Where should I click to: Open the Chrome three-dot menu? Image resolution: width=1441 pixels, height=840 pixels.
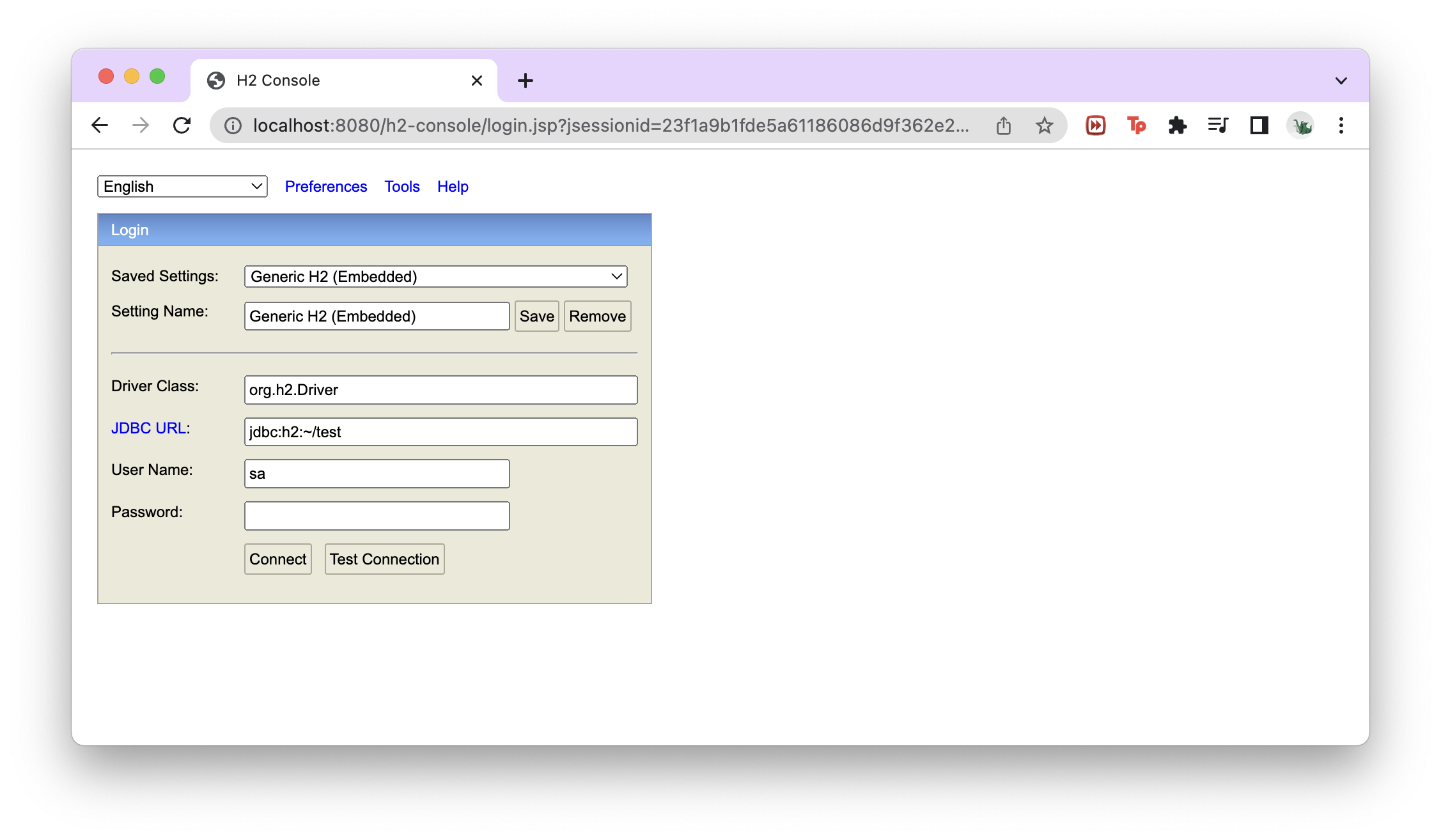pyautogui.click(x=1341, y=125)
